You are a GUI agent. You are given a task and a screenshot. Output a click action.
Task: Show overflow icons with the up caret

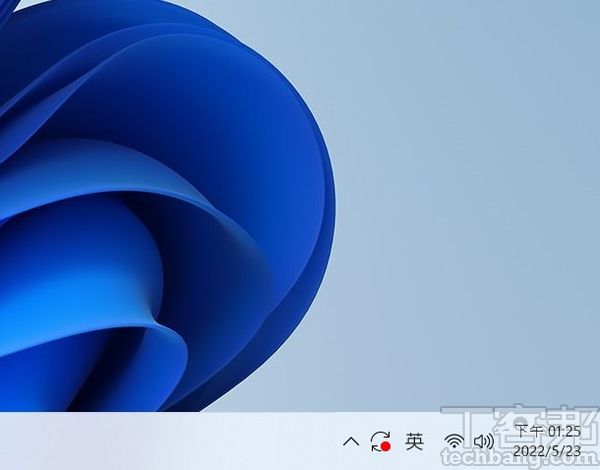[350, 441]
